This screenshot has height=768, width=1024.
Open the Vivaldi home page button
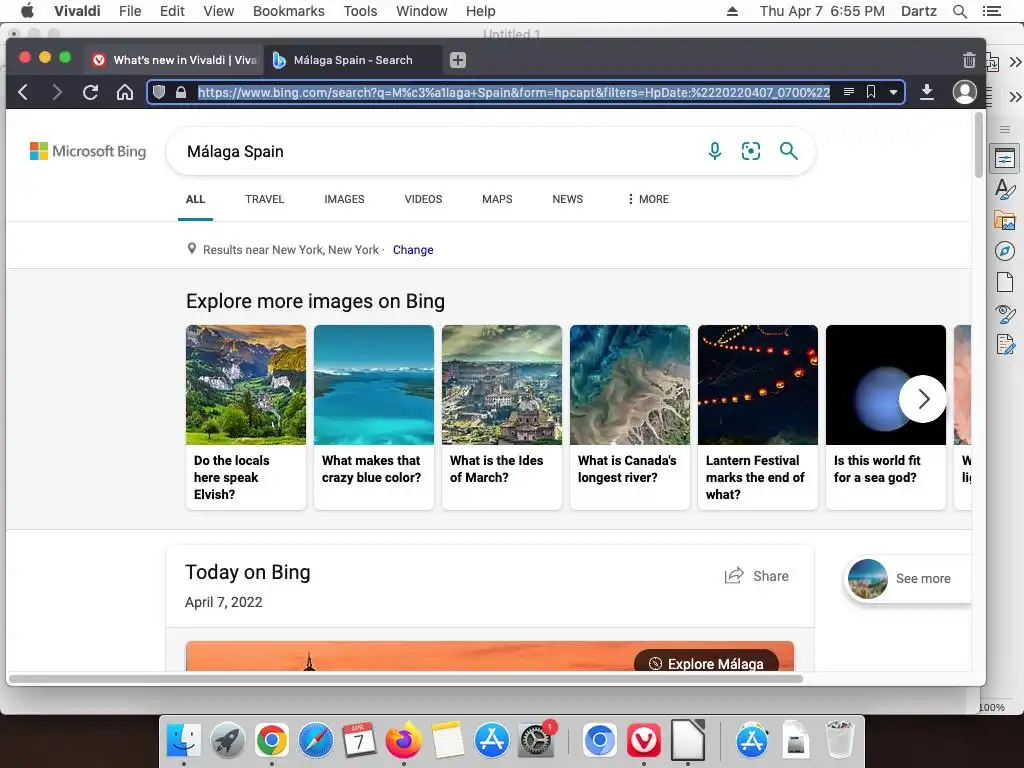click(125, 92)
